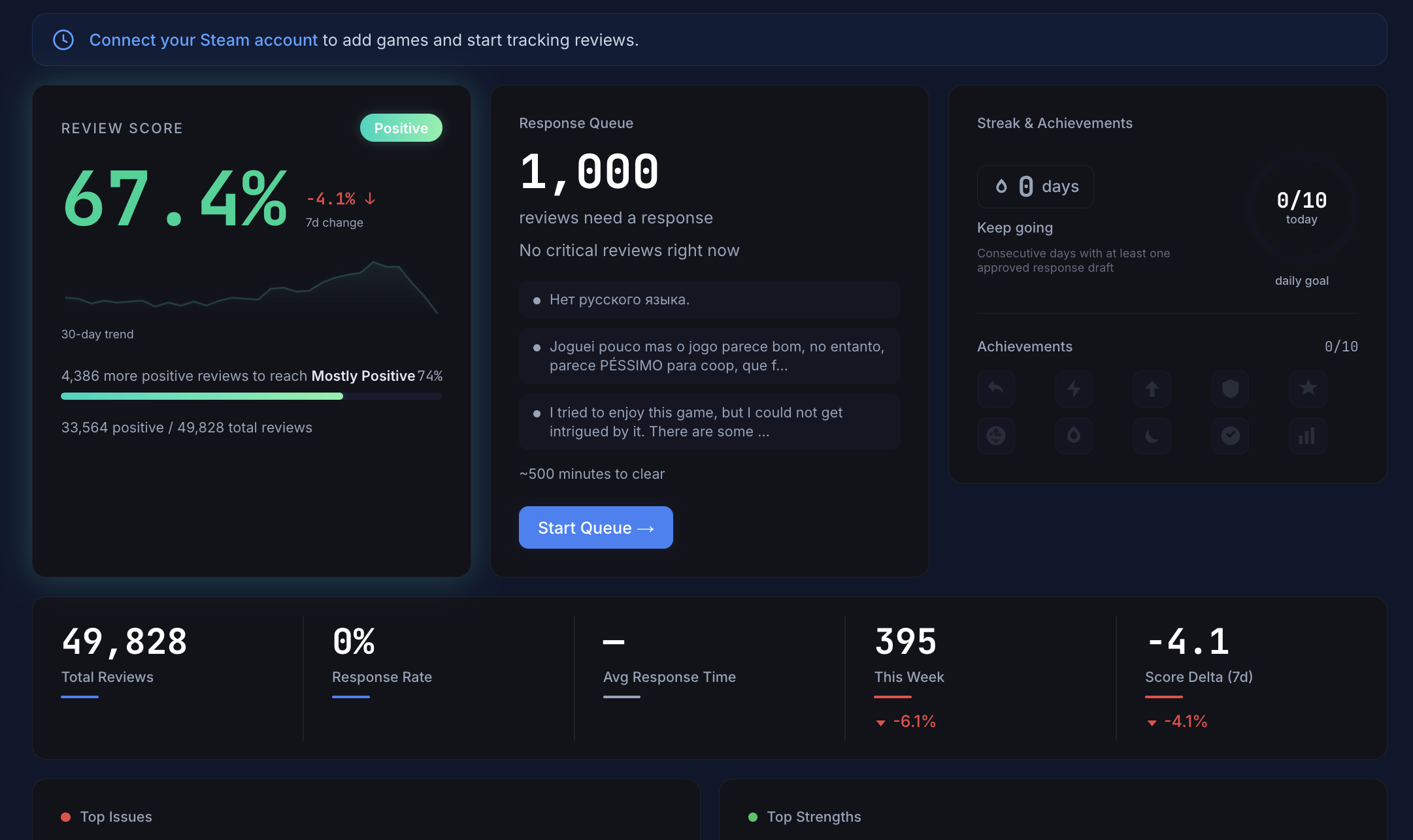Click the red dot beside Top Issues

click(65, 816)
